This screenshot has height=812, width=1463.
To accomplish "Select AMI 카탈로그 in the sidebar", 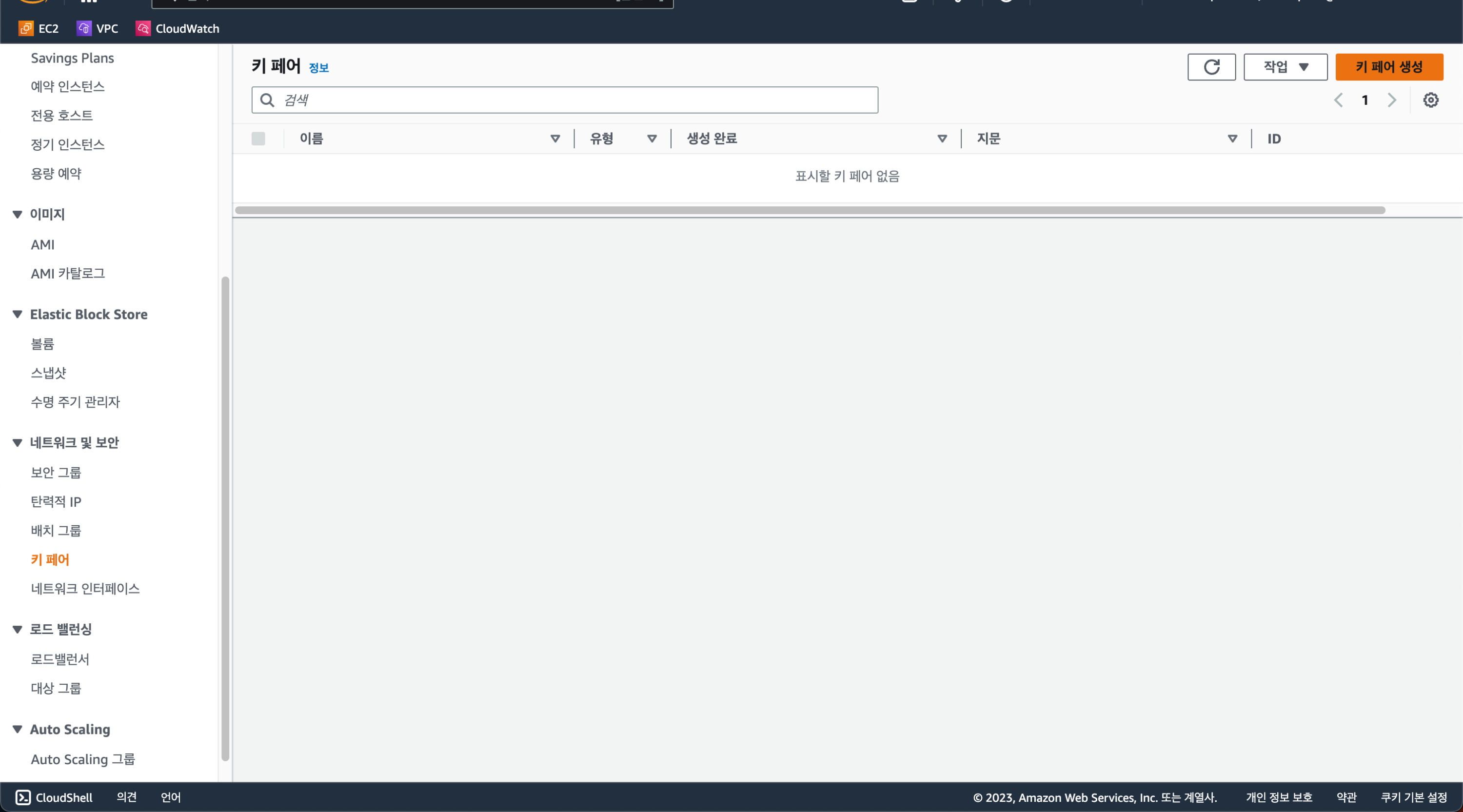I will (x=68, y=274).
